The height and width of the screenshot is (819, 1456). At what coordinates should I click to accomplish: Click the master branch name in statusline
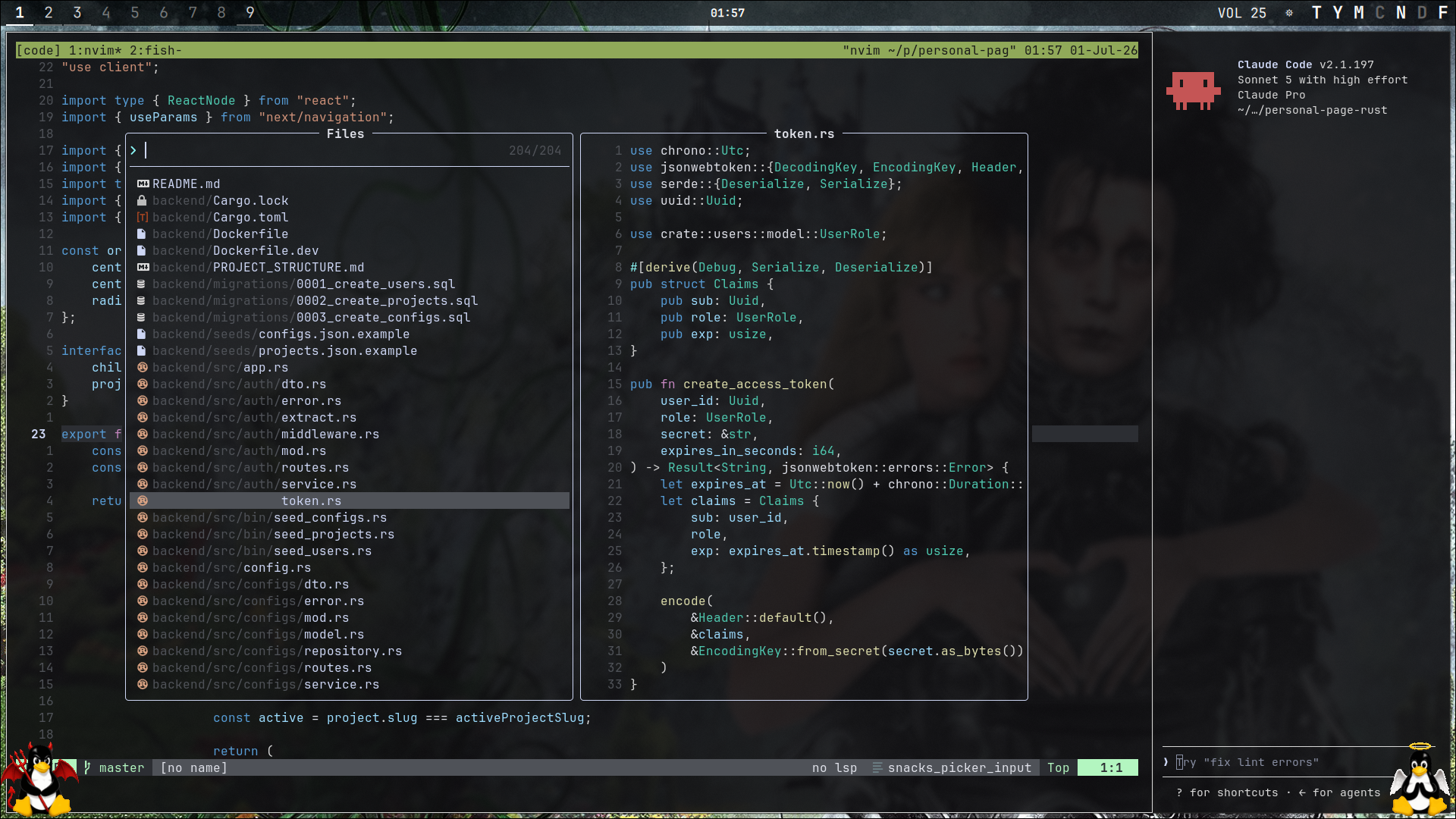[x=121, y=768]
